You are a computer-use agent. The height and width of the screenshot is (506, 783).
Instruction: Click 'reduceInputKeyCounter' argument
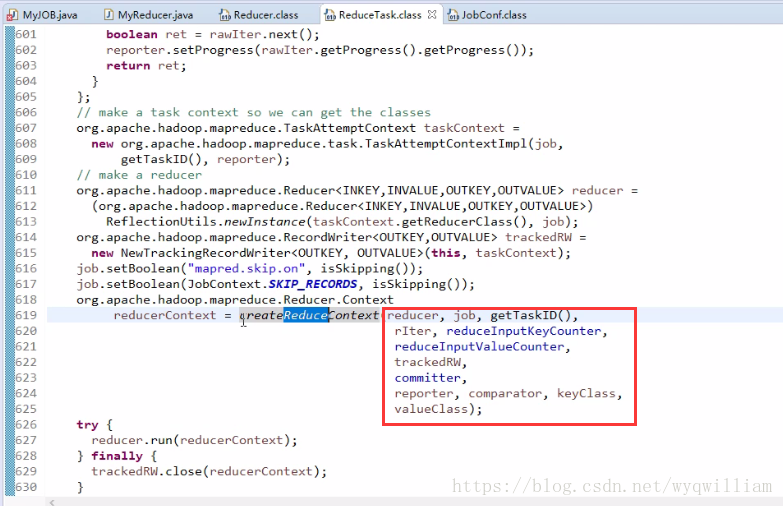tap(524, 331)
